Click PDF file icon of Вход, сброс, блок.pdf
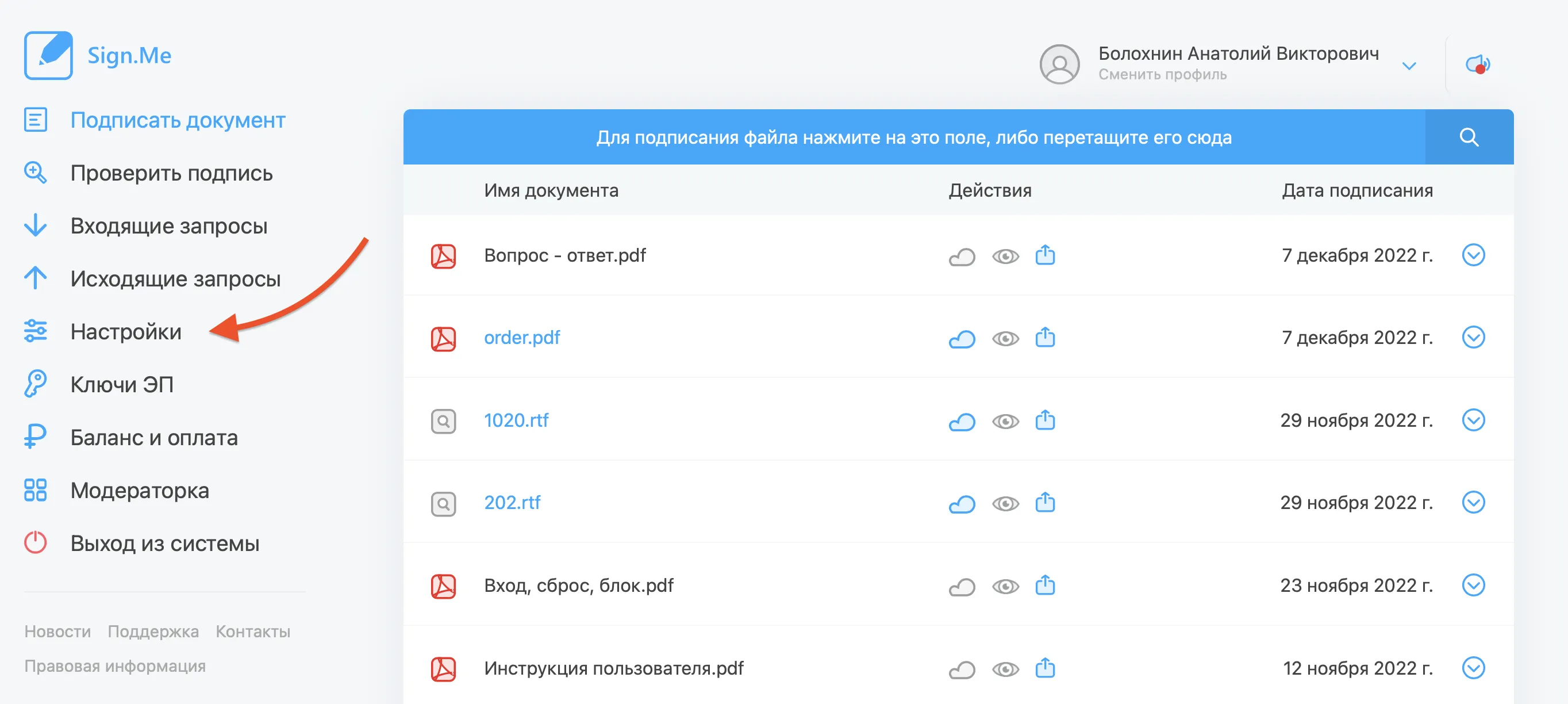Screen dimensions: 1568x704 [443, 587]
